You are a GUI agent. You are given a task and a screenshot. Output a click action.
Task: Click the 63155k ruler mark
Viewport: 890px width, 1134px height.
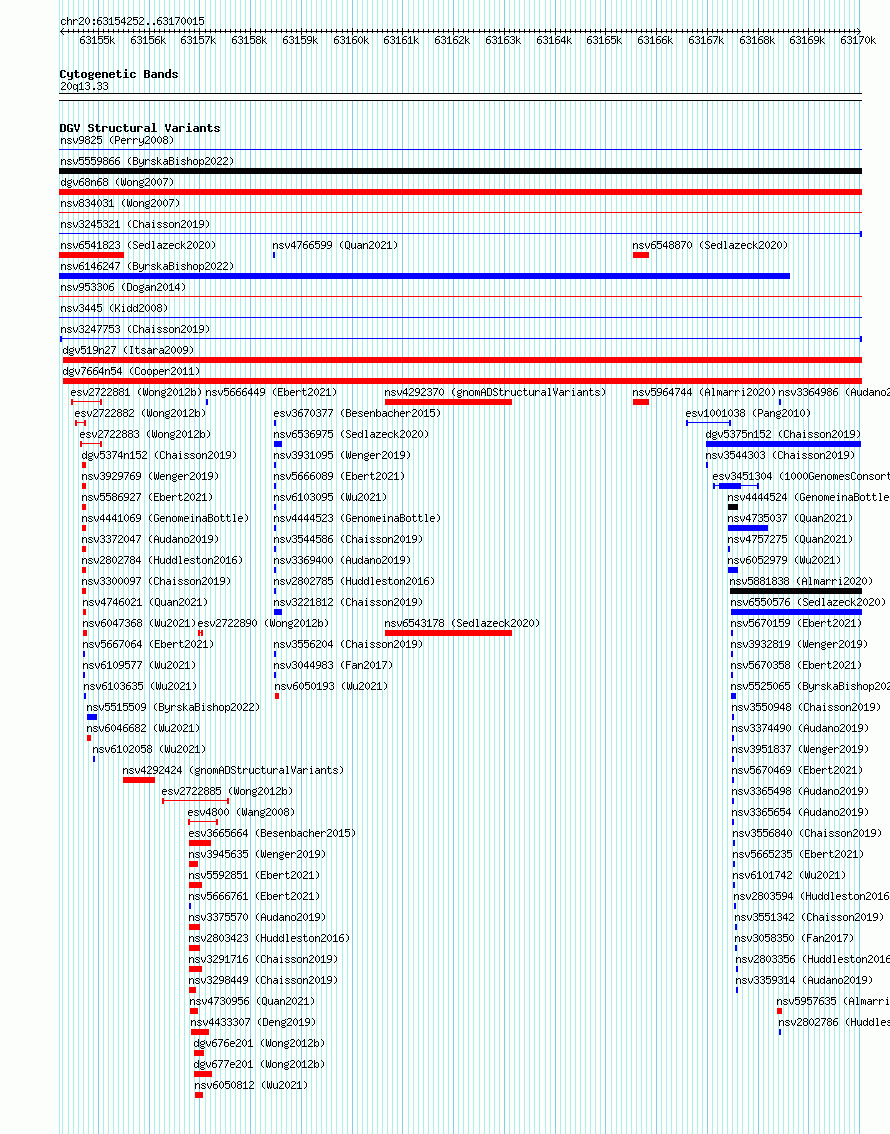pos(97,40)
